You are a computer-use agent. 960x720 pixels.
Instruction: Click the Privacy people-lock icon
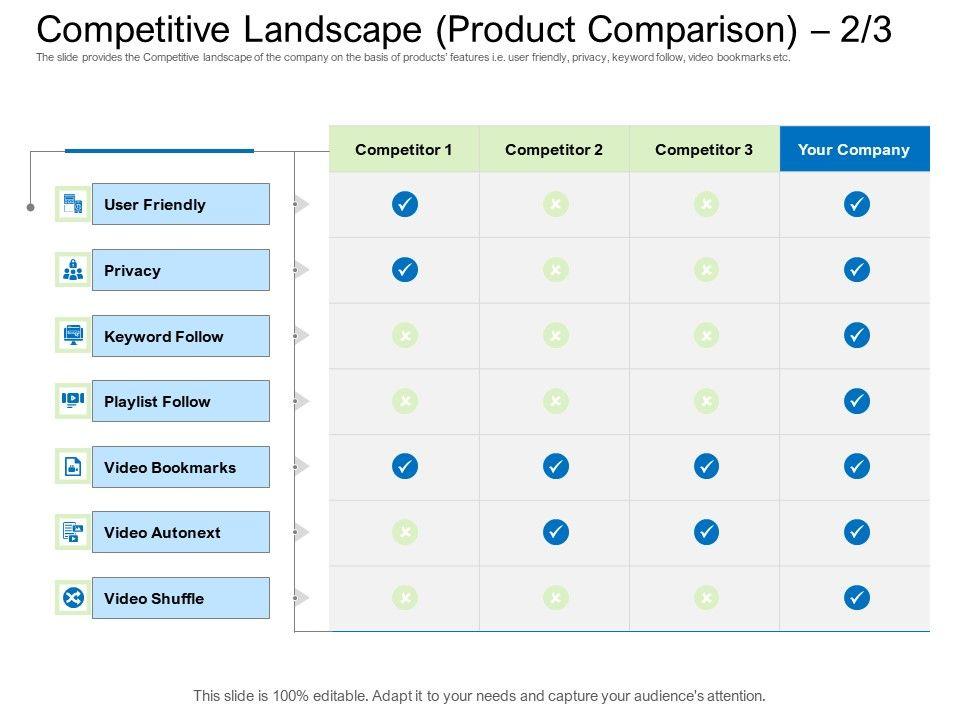(73, 270)
